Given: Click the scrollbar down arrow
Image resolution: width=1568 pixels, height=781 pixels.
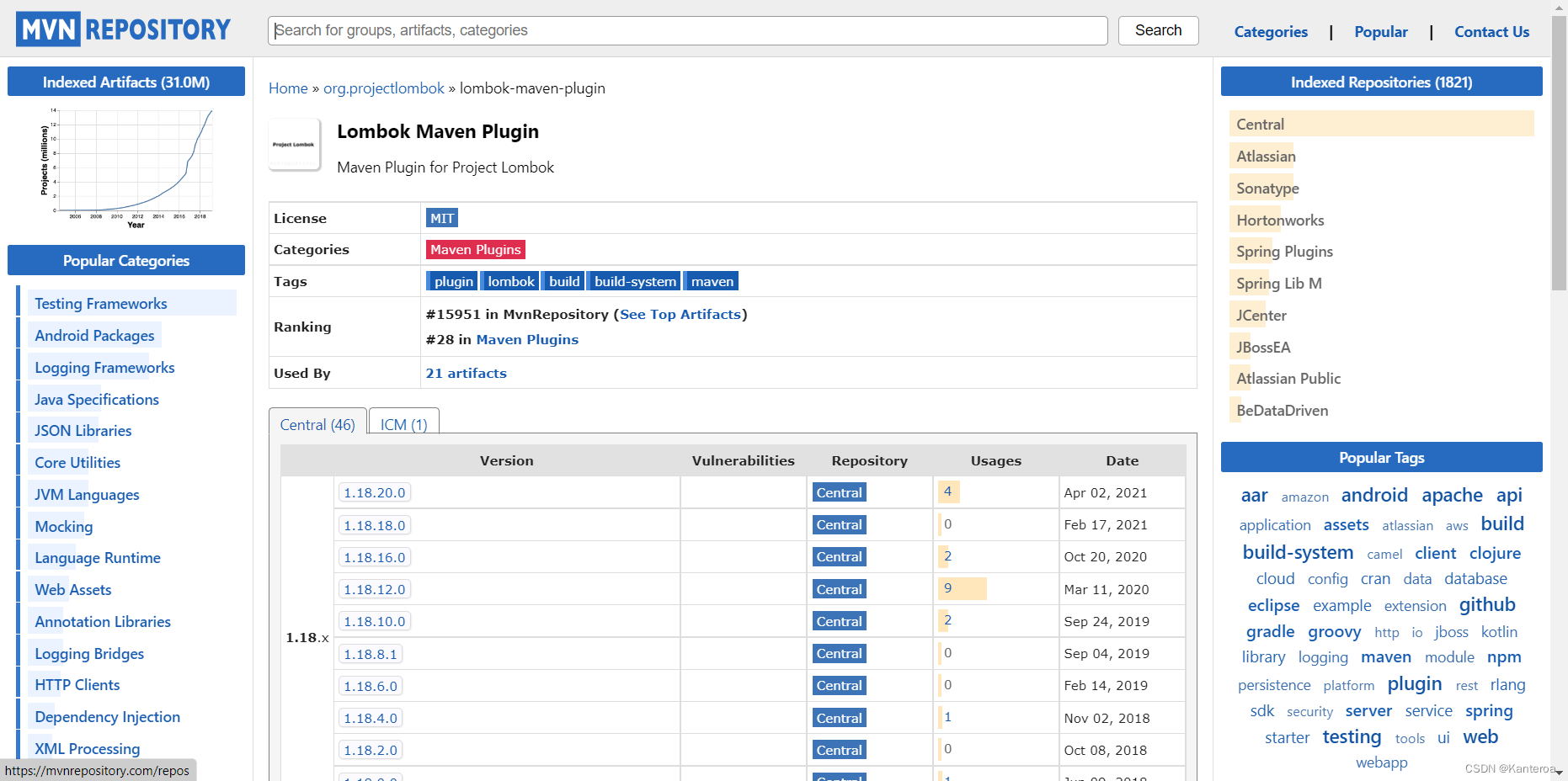Looking at the screenshot, I should (1560, 772).
